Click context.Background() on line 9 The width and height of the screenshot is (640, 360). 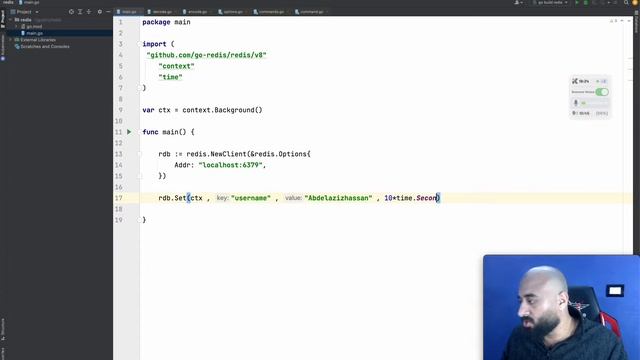(222, 110)
